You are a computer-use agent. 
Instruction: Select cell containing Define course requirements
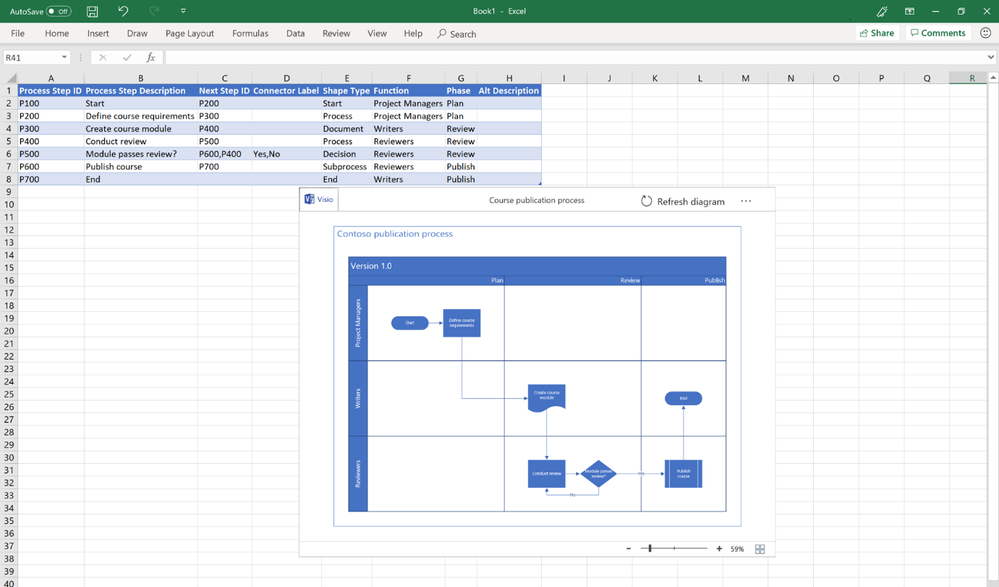tap(140, 116)
